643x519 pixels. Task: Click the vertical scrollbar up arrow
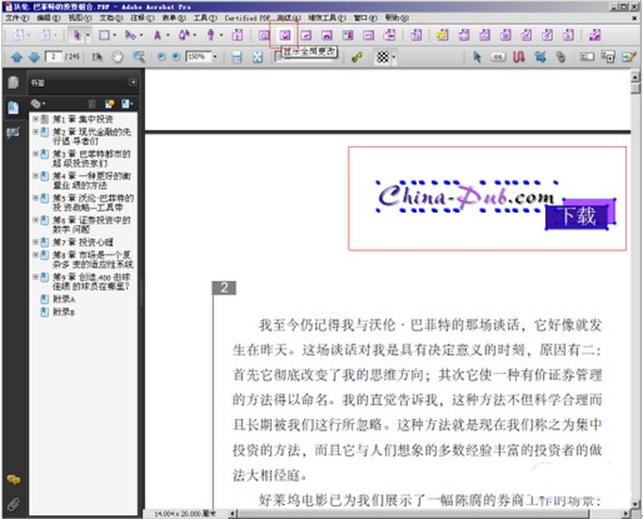coord(635,76)
